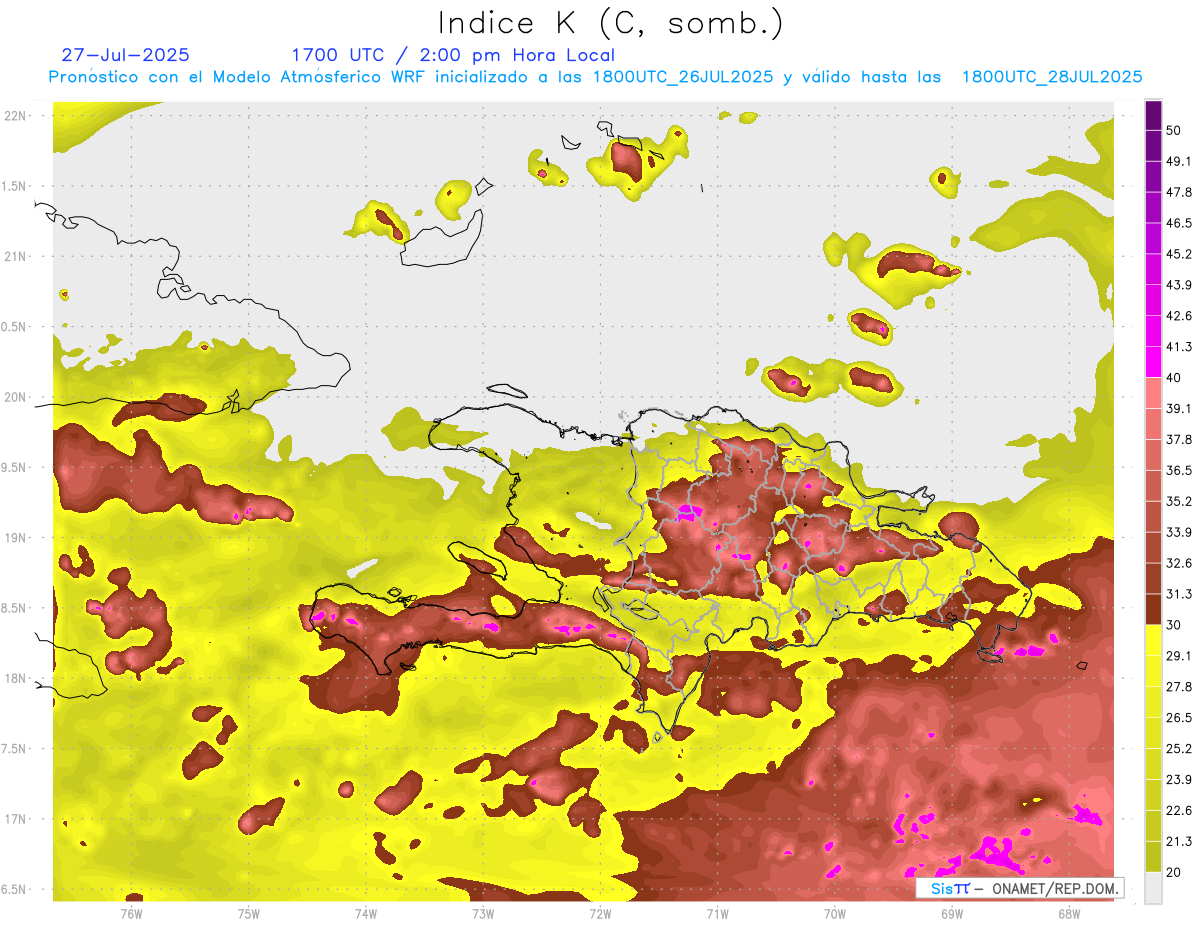Click the "40" color scale value
Viewport: 1200px width, 927px height.
(x=1174, y=377)
